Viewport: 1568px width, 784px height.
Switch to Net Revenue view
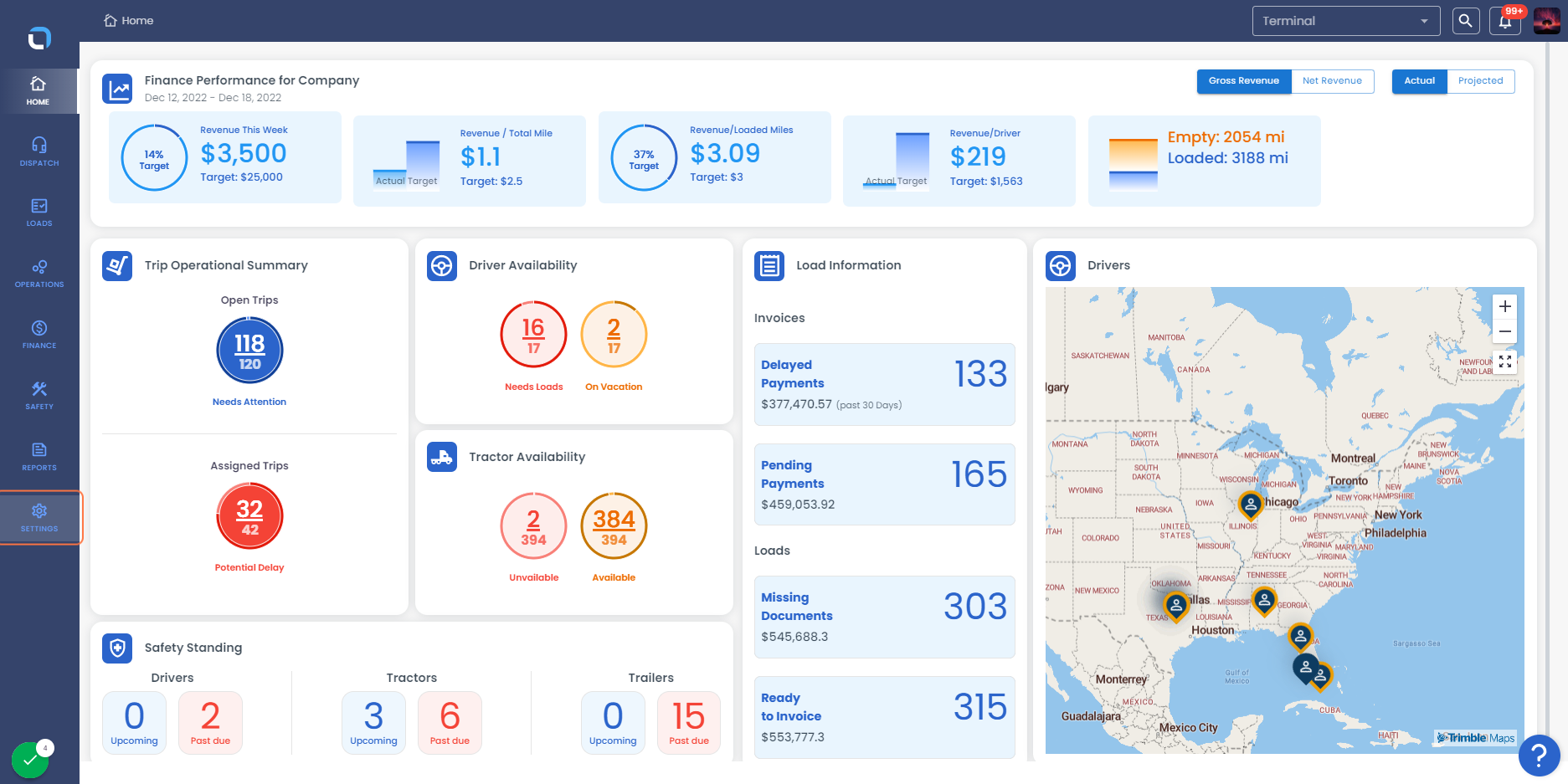click(x=1332, y=81)
